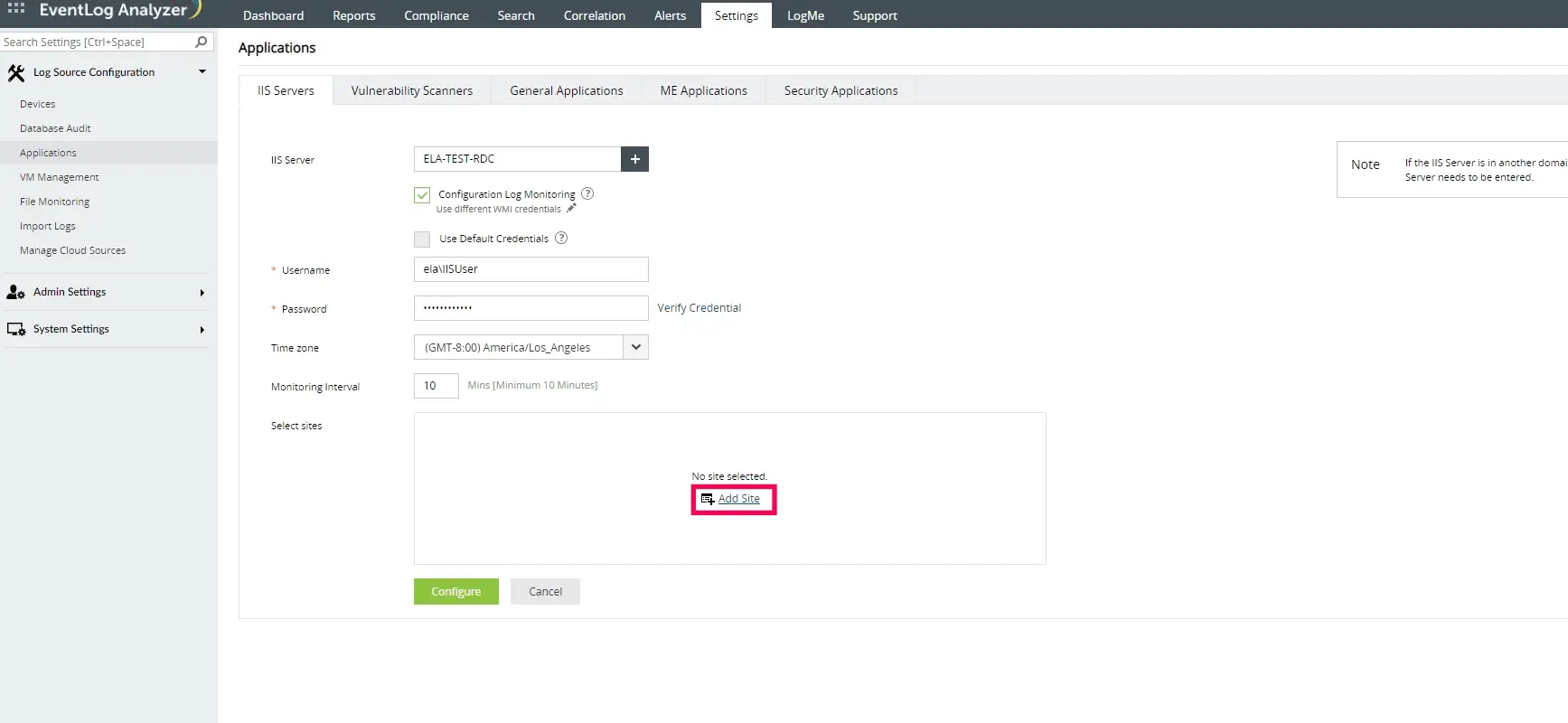The height and width of the screenshot is (723, 1568).
Task: Open the Time zone dropdown
Action: click(x=636, y=347)
